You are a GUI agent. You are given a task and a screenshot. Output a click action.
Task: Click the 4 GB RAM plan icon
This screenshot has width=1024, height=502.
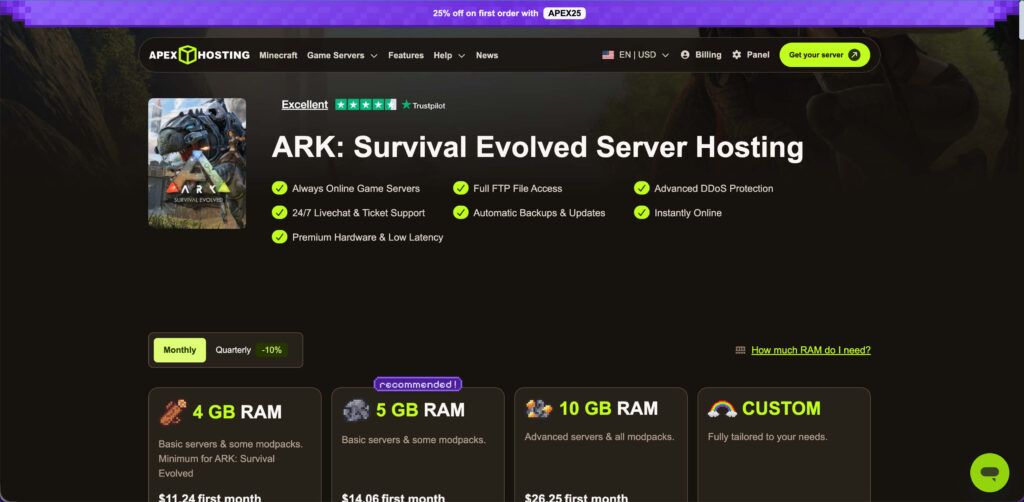[x=173, y=412]
